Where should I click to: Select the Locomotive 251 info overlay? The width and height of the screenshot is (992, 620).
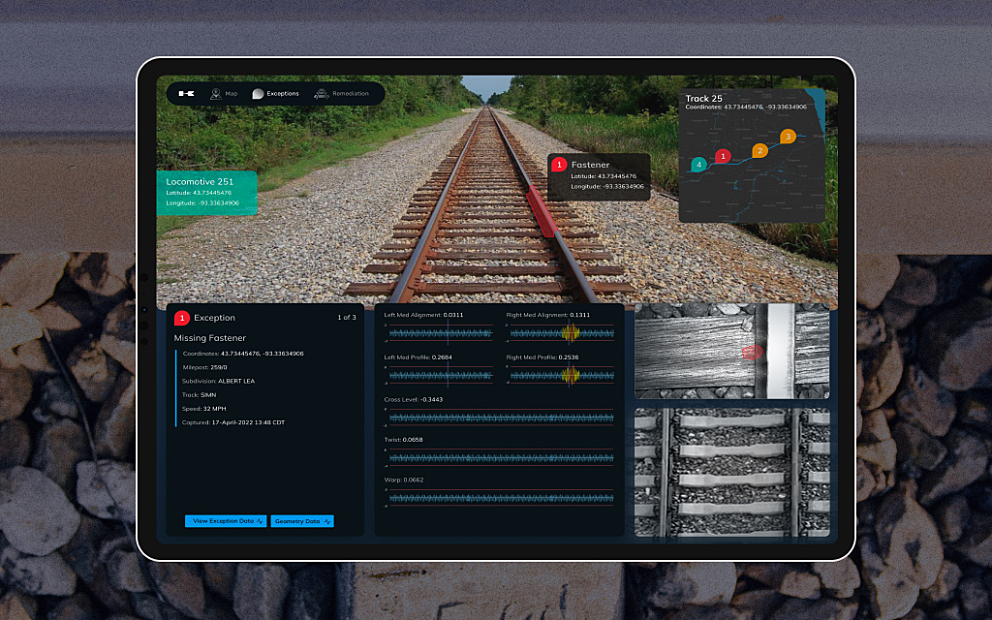click(206, 193)
